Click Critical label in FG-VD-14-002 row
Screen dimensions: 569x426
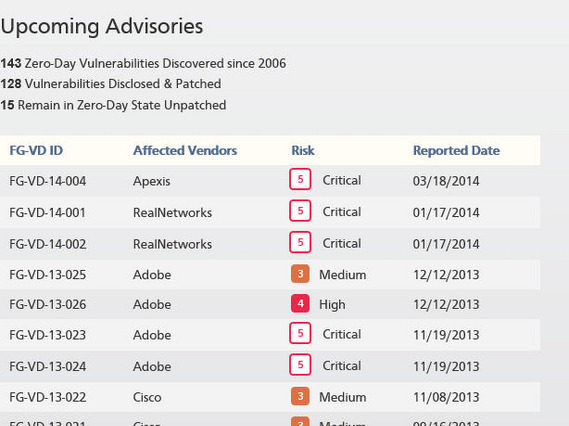coord(342,243)
